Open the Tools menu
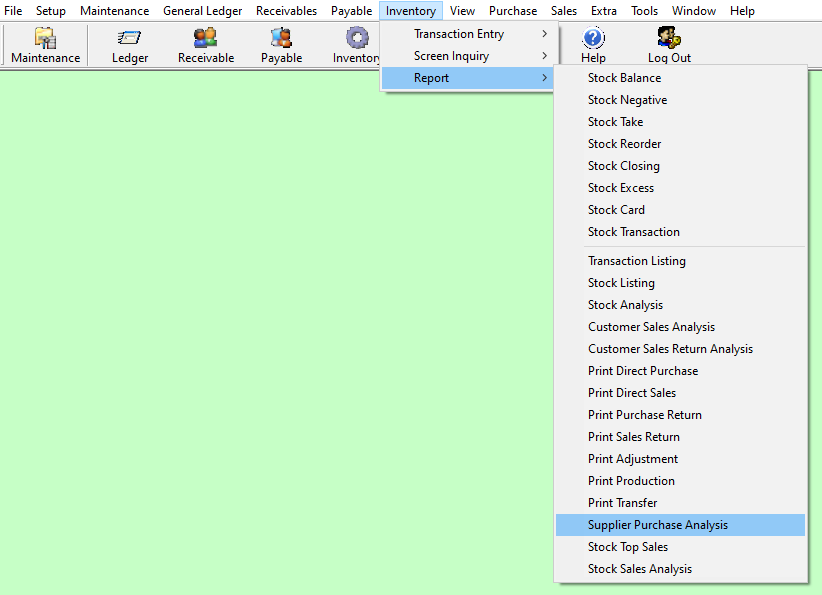 click(644, 10)
